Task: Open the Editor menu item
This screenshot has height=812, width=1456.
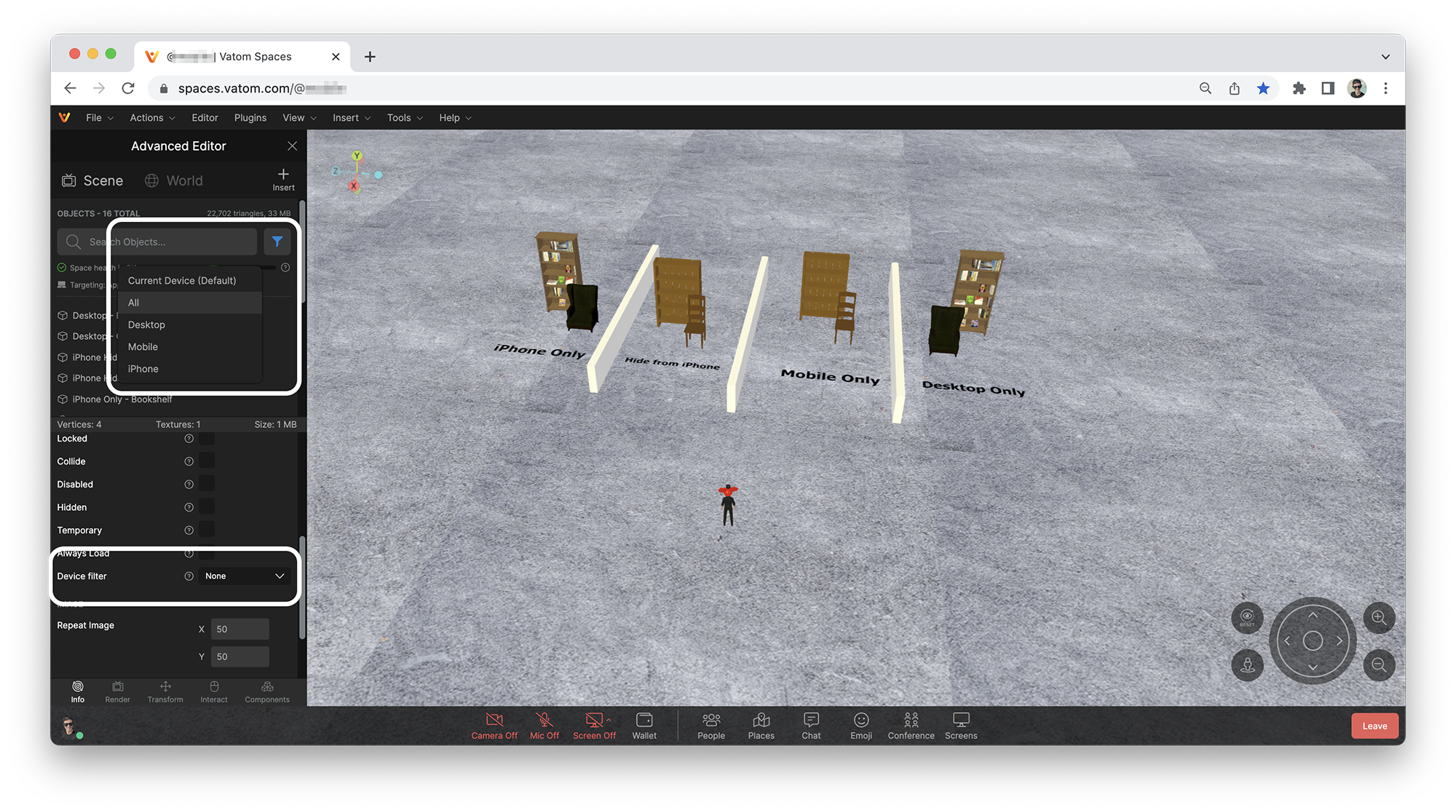Action: (x=205, y=118)
